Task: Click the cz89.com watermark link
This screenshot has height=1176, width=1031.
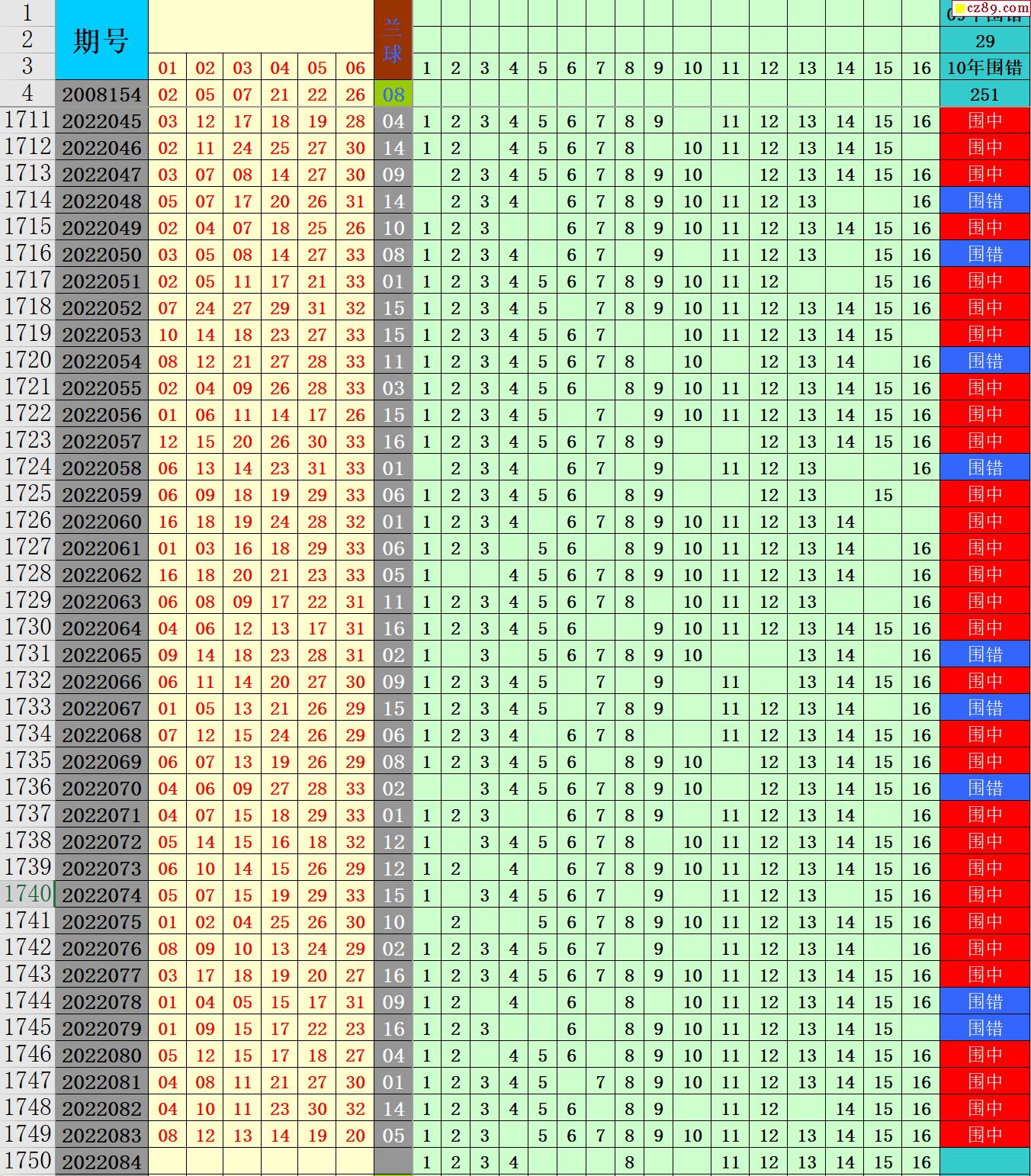Action: tap(990, 8)
